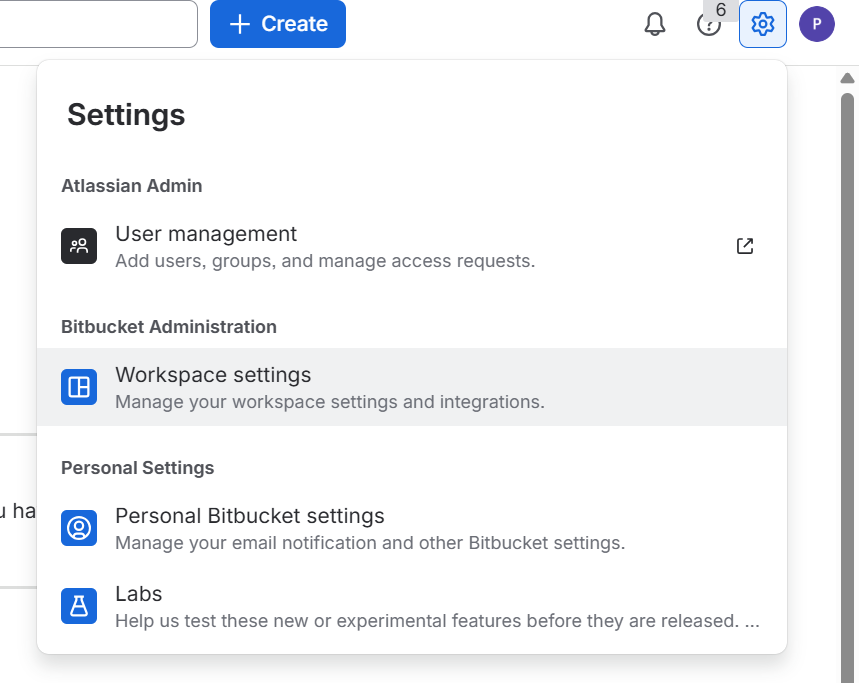859x683 pixels.
Task: Click the Workspace settings layout icon
Action: 79,387
